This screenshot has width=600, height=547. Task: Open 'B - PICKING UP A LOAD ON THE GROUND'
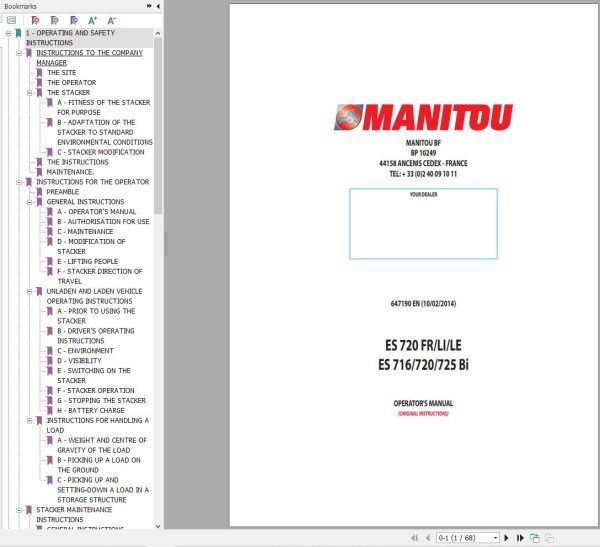(x=99, y=465)
